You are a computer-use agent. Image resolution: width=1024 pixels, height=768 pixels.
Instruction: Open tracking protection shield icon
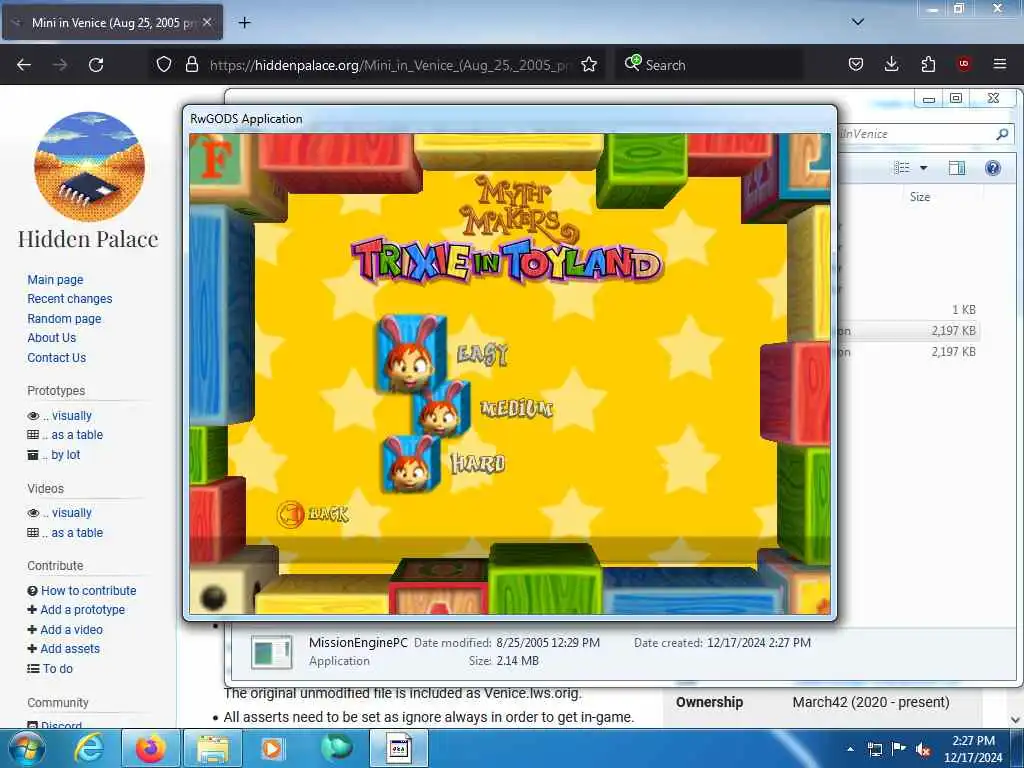point(164,65)
